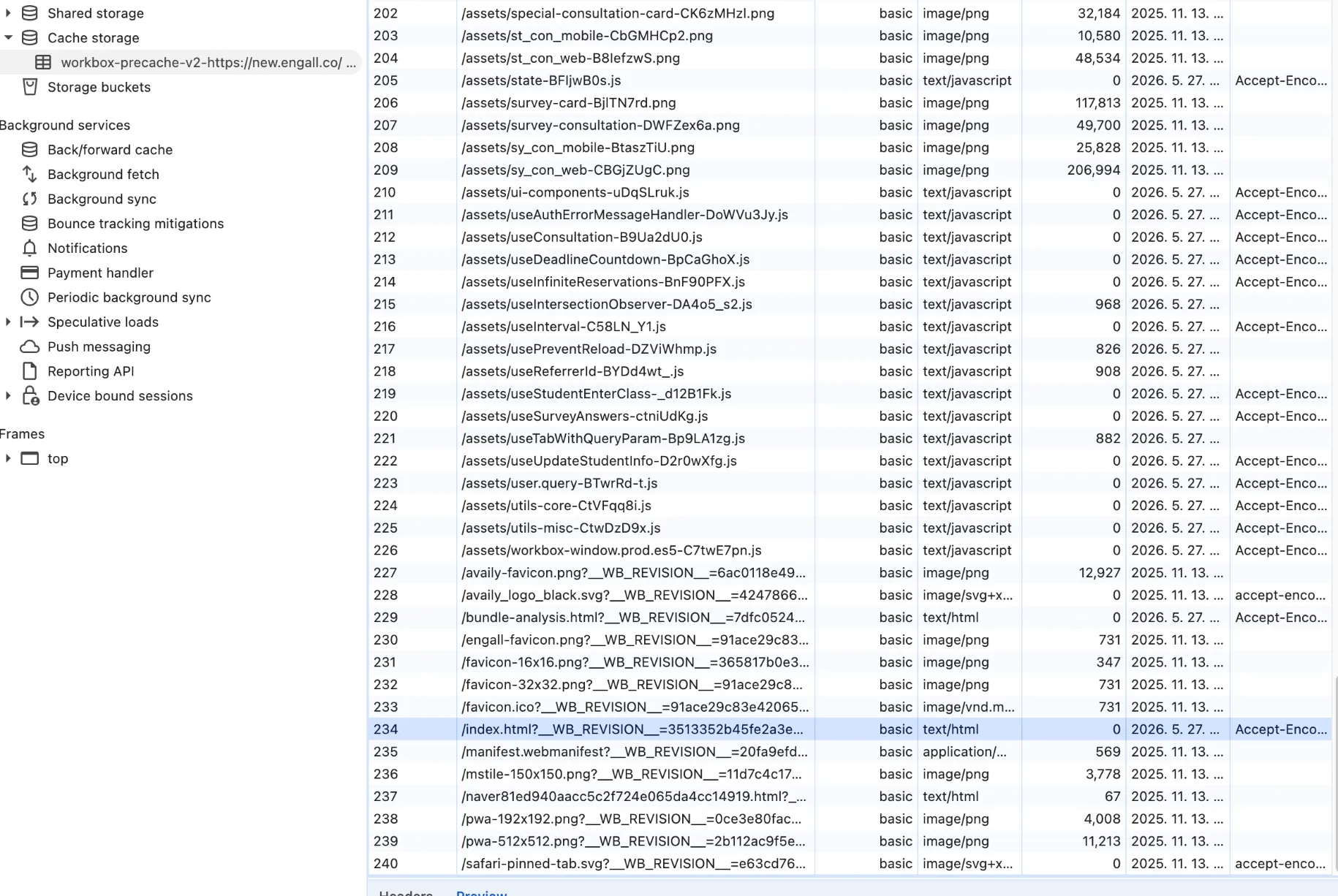Open the Preview tab below the table
The image size is (1338, 896).
coord(481,892)
